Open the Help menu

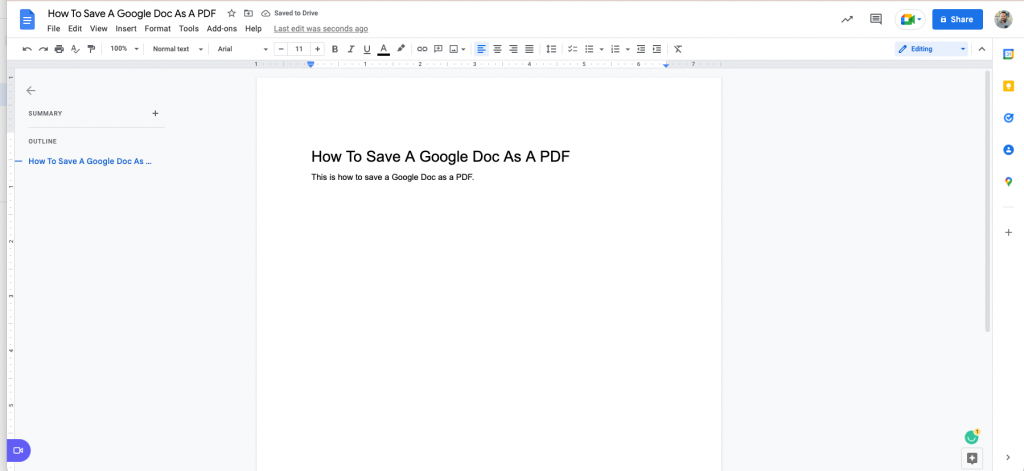253,29
